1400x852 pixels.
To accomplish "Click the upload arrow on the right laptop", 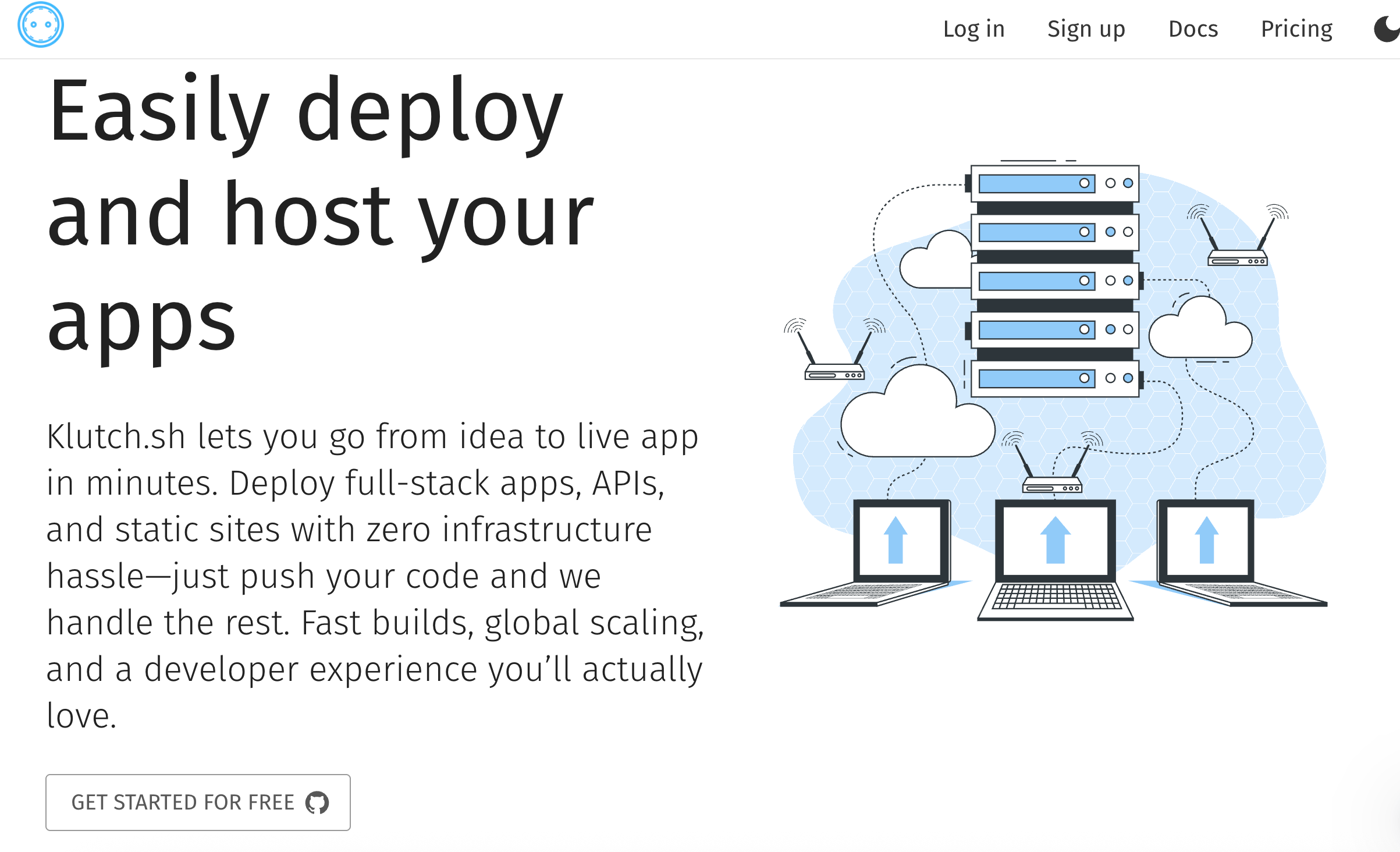I will [1206, 540].
